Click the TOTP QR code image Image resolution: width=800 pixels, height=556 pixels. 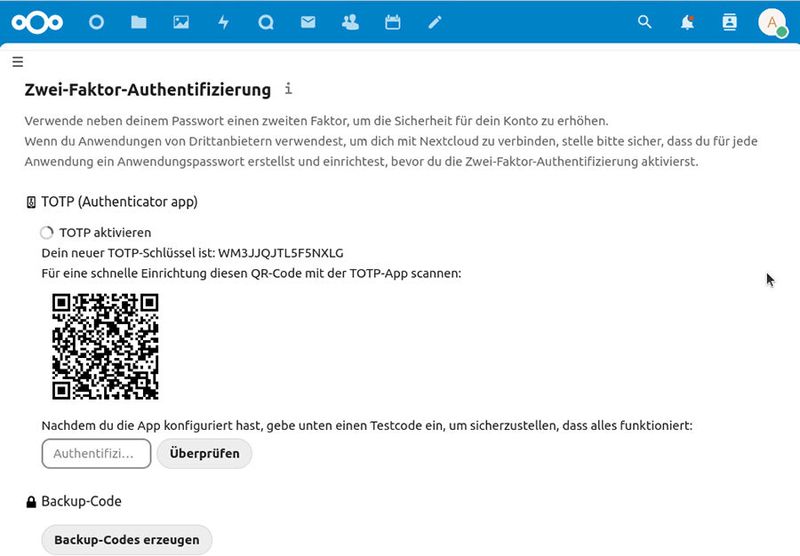tap(105, 346)
